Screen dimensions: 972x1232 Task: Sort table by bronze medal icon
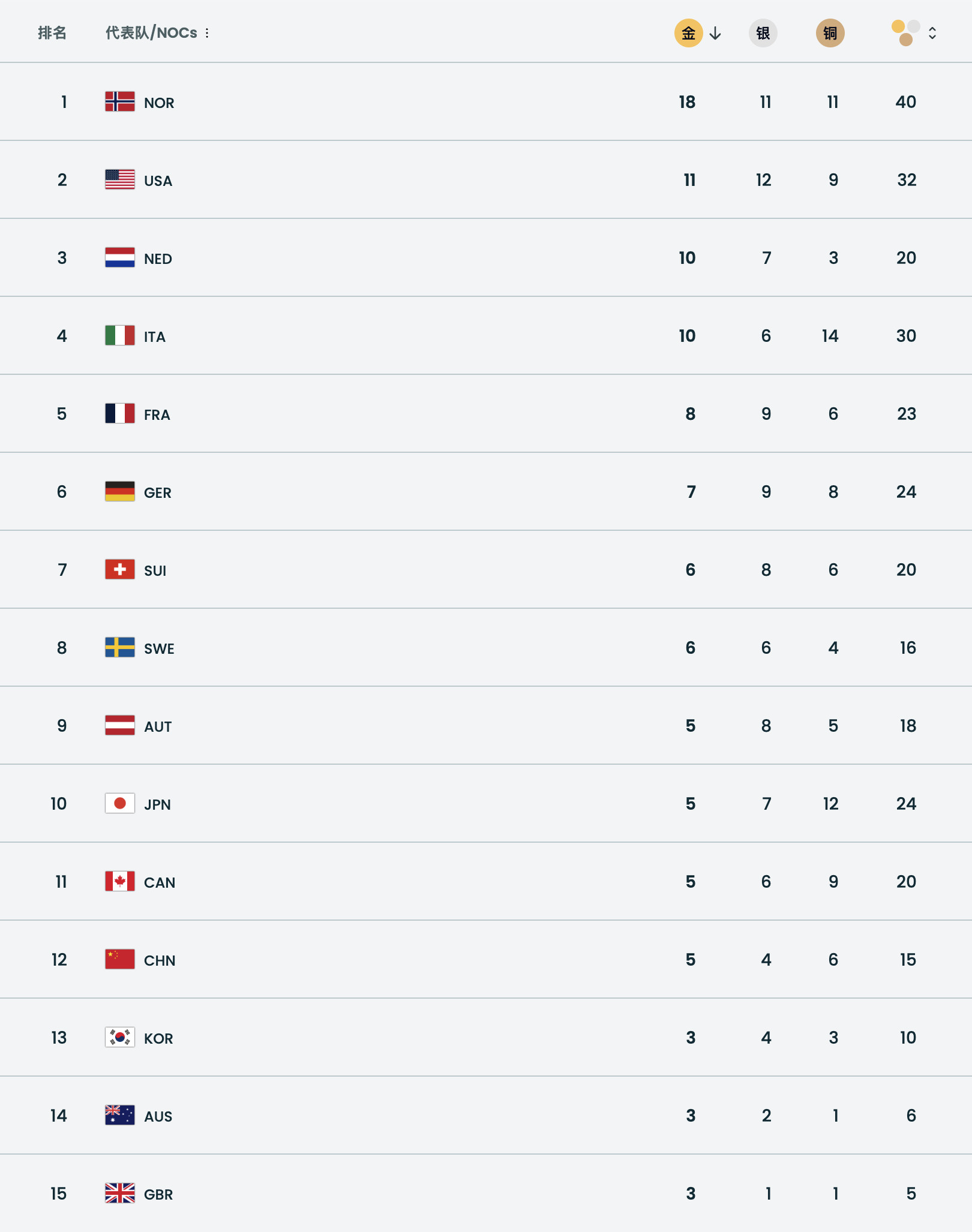tap(830, 33)
